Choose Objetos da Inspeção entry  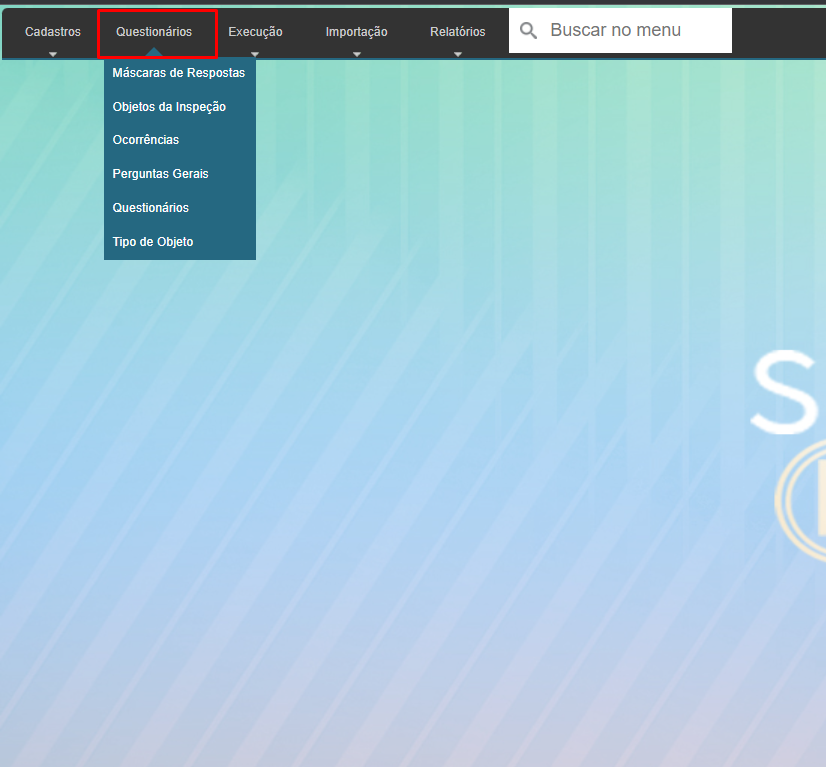click(x=170, y=107)
